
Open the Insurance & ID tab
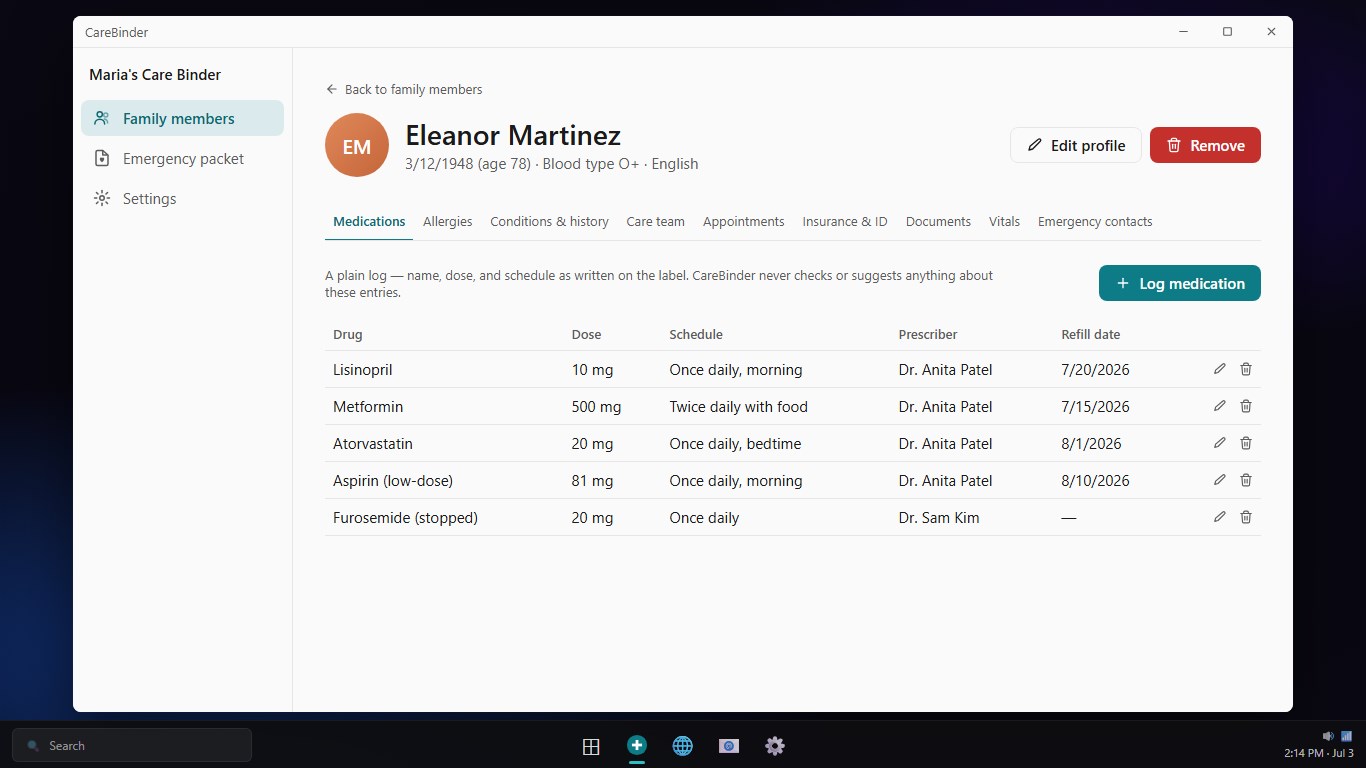point(845,222)
